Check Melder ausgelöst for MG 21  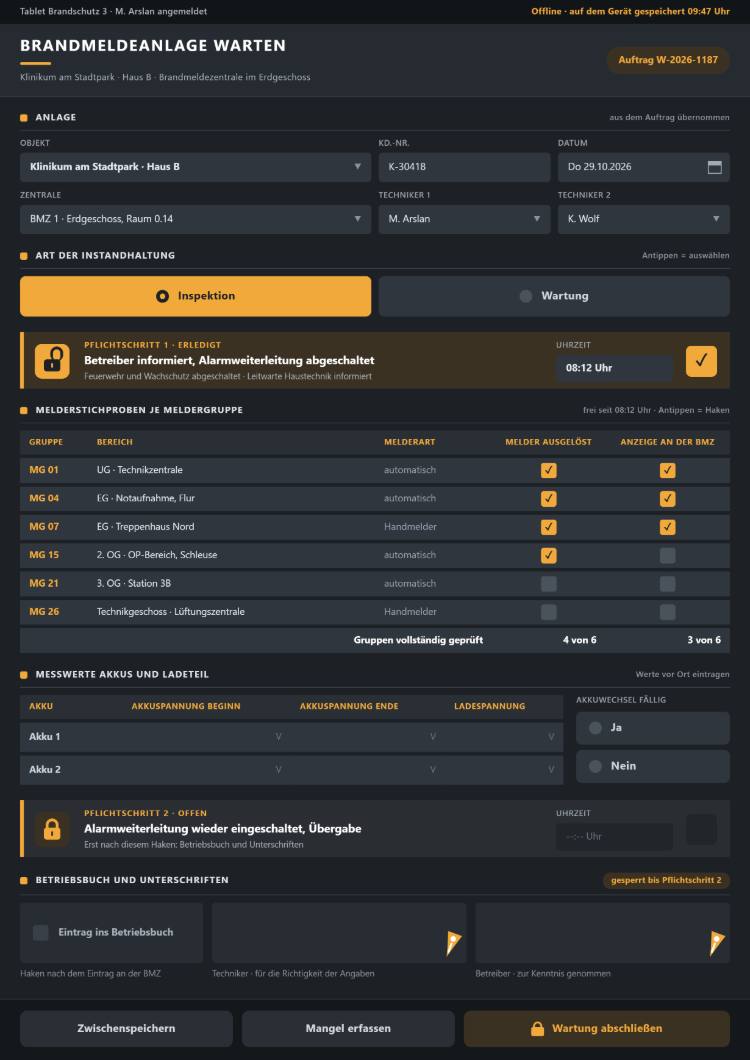[x=548, y=584]
